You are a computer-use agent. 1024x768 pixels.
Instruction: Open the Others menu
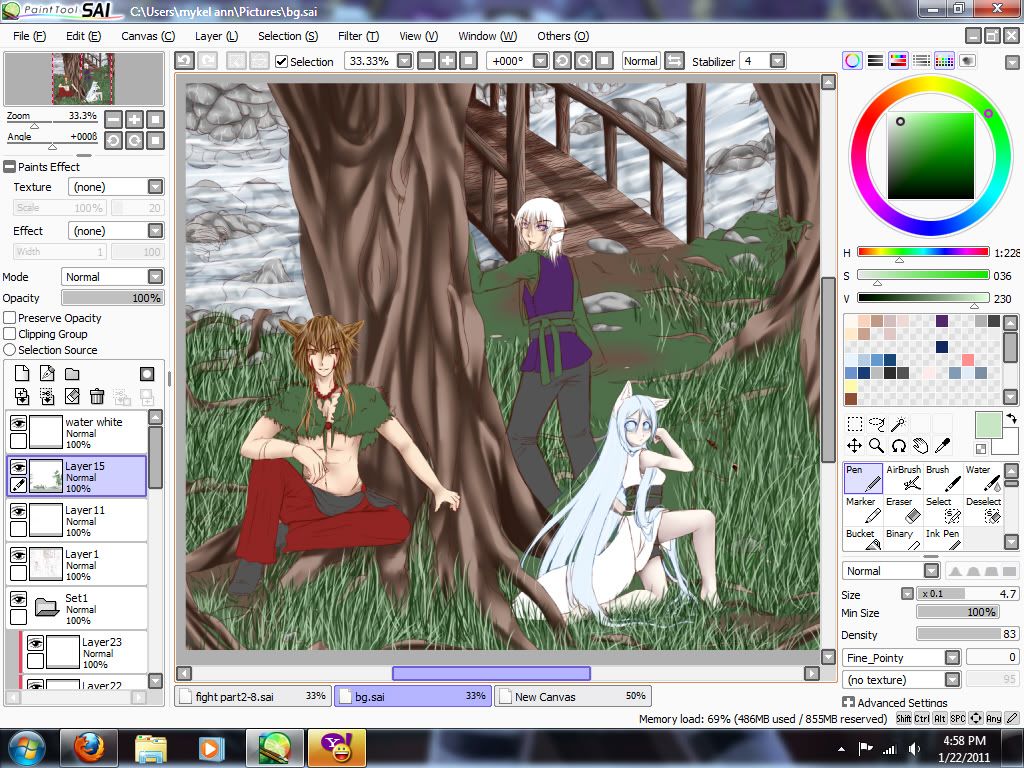pyautogui.click(x=563, y=36)
